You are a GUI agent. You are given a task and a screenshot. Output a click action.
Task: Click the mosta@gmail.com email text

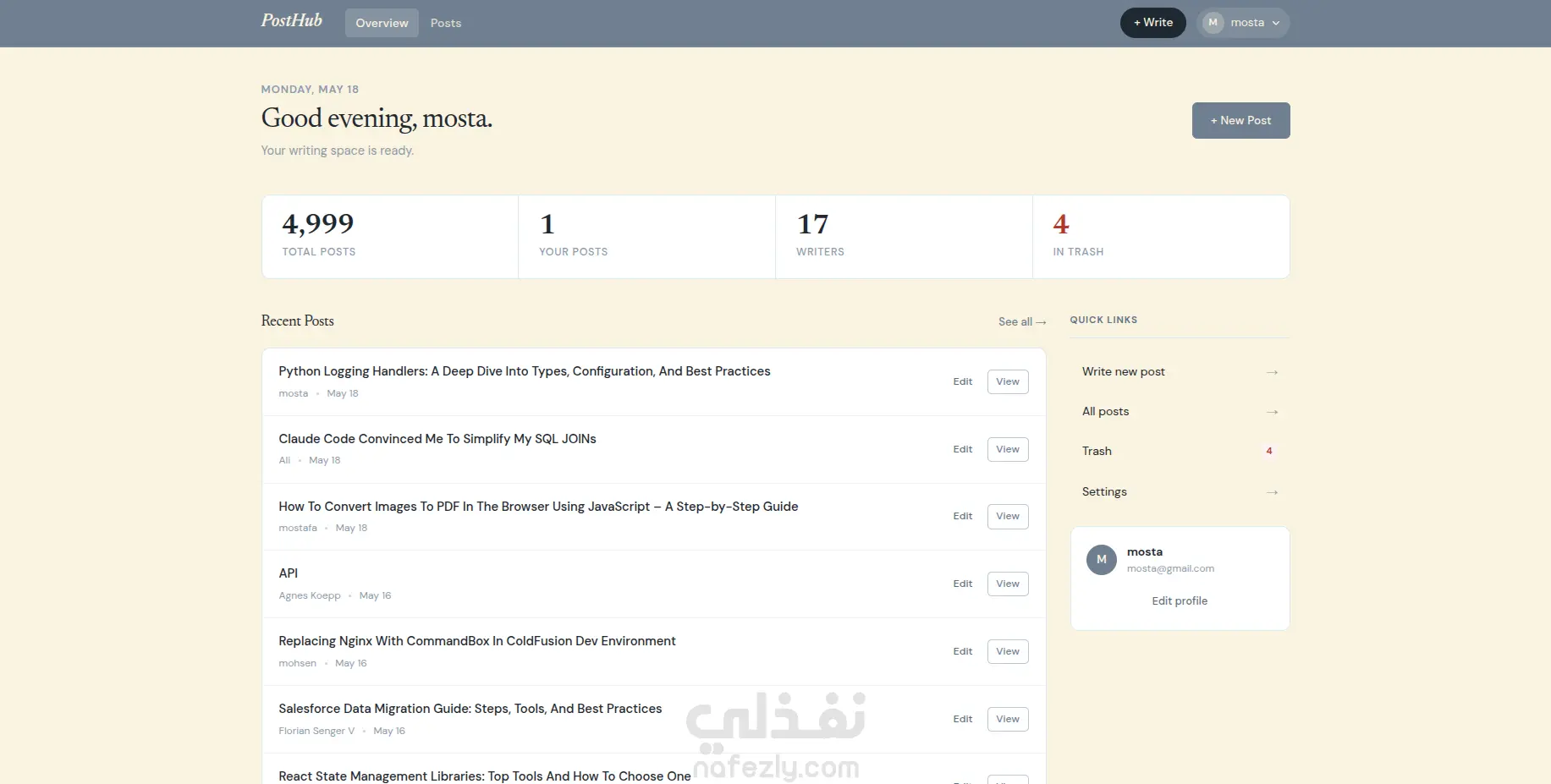(x=1170, y=568)
